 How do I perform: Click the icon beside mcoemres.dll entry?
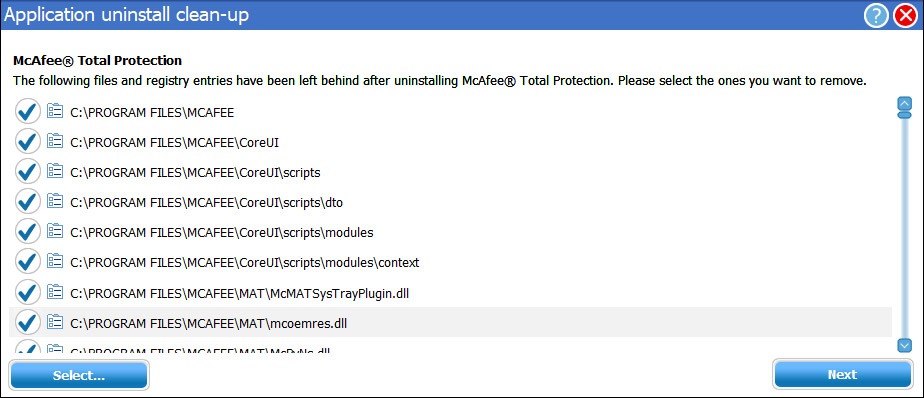coord(55,321)
